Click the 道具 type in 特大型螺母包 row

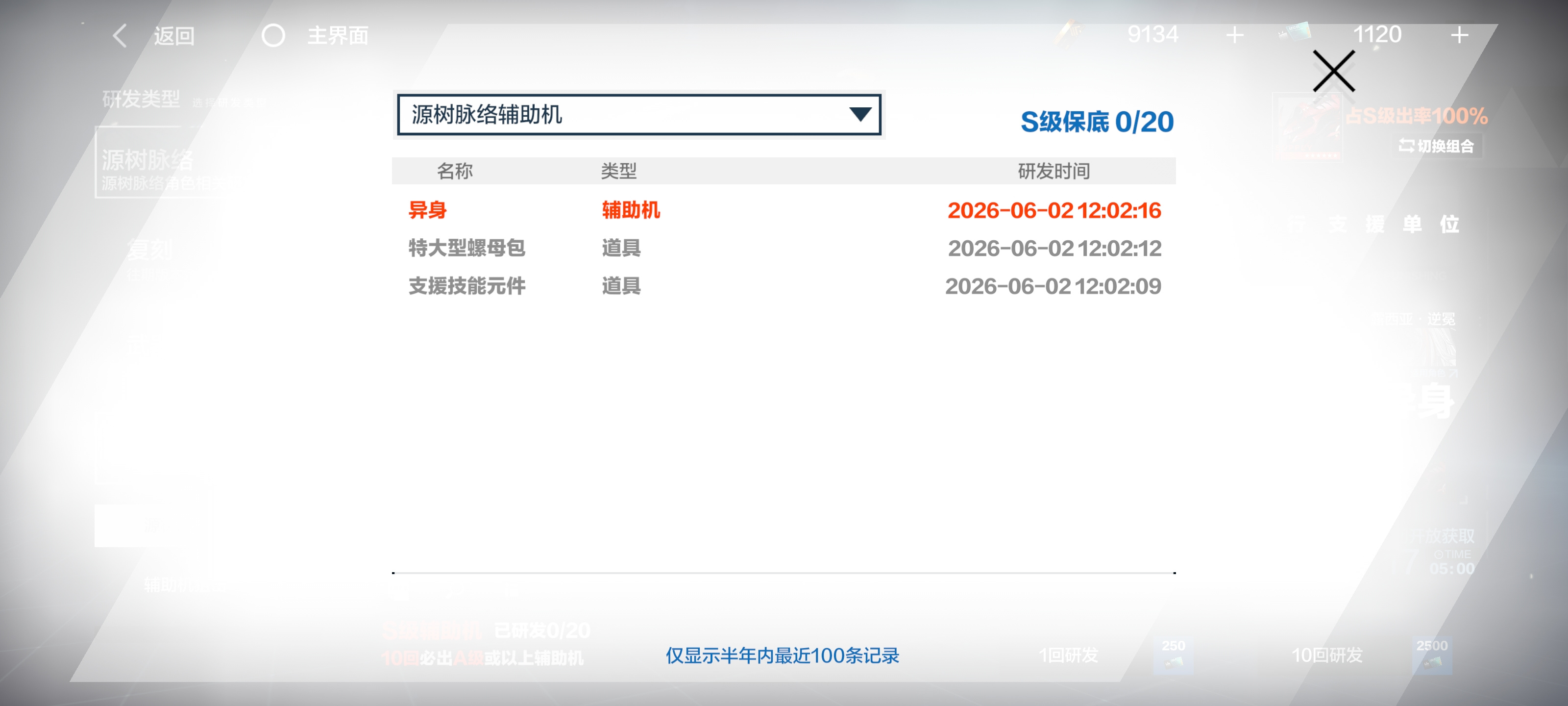pyautogui.click(x=621, y=248)
